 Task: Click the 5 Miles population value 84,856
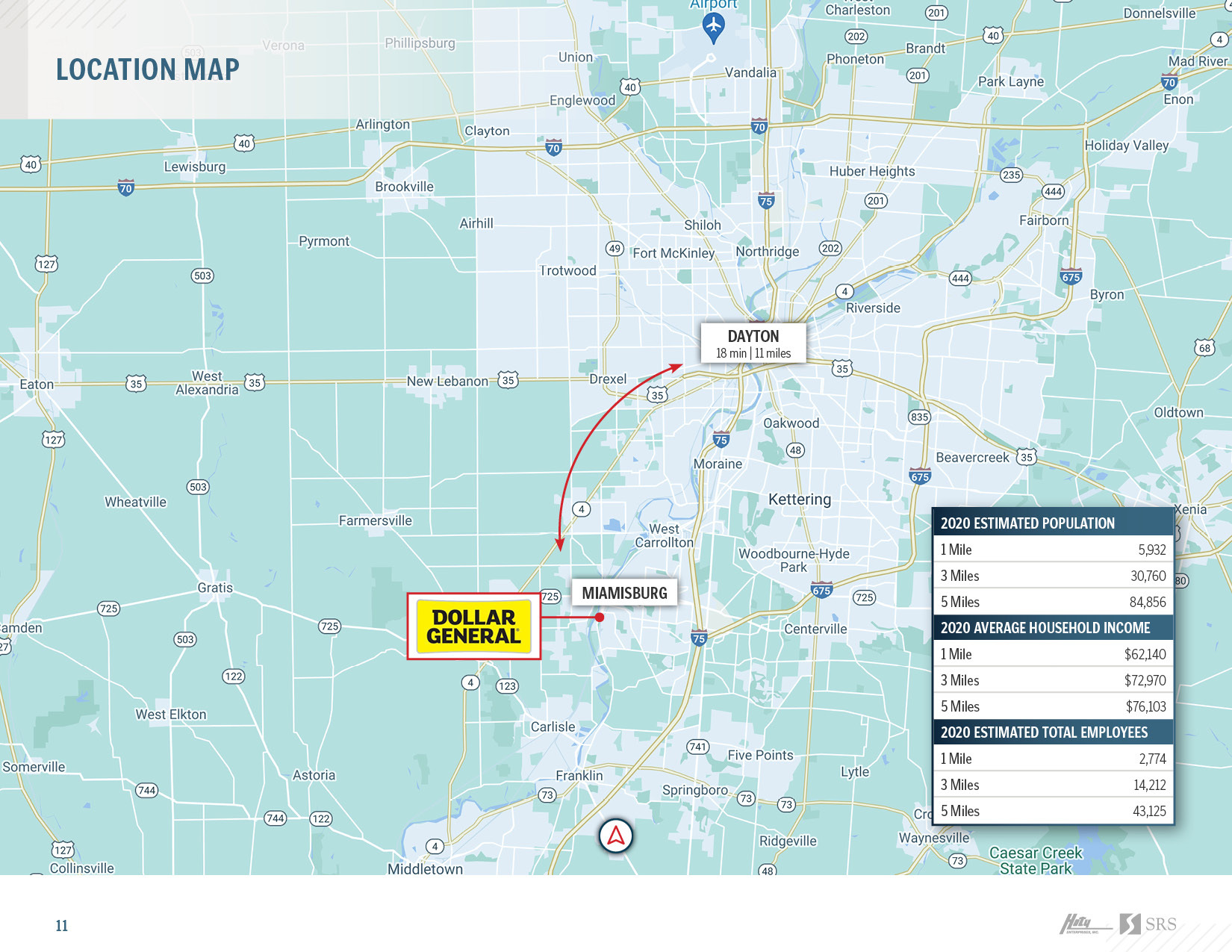tap(1148, 602)
